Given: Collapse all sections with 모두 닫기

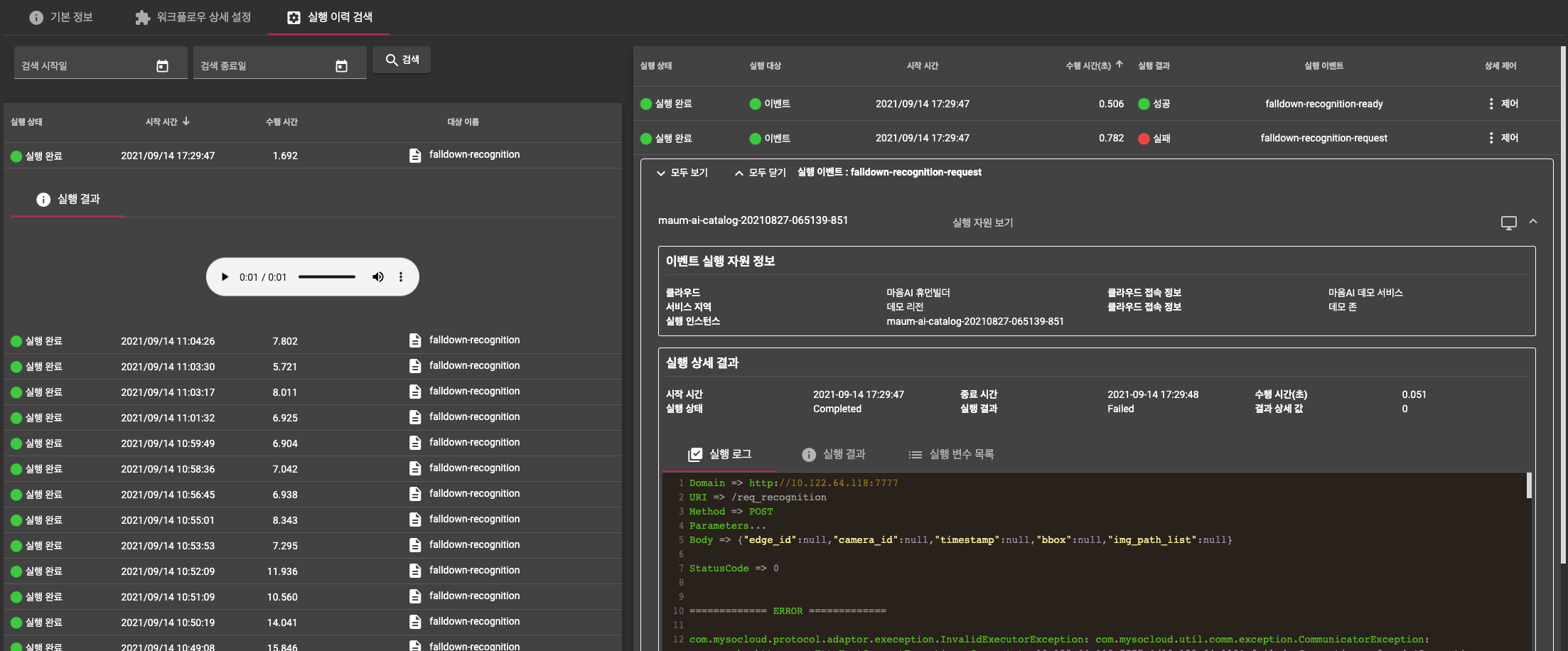Looking at the screenshot, I should point(760,173).
